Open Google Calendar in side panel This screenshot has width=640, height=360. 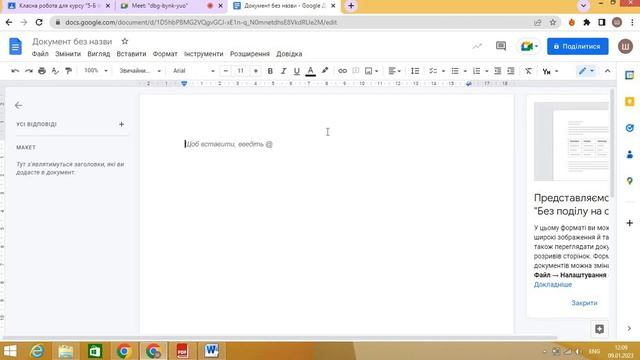click(629, 75)
